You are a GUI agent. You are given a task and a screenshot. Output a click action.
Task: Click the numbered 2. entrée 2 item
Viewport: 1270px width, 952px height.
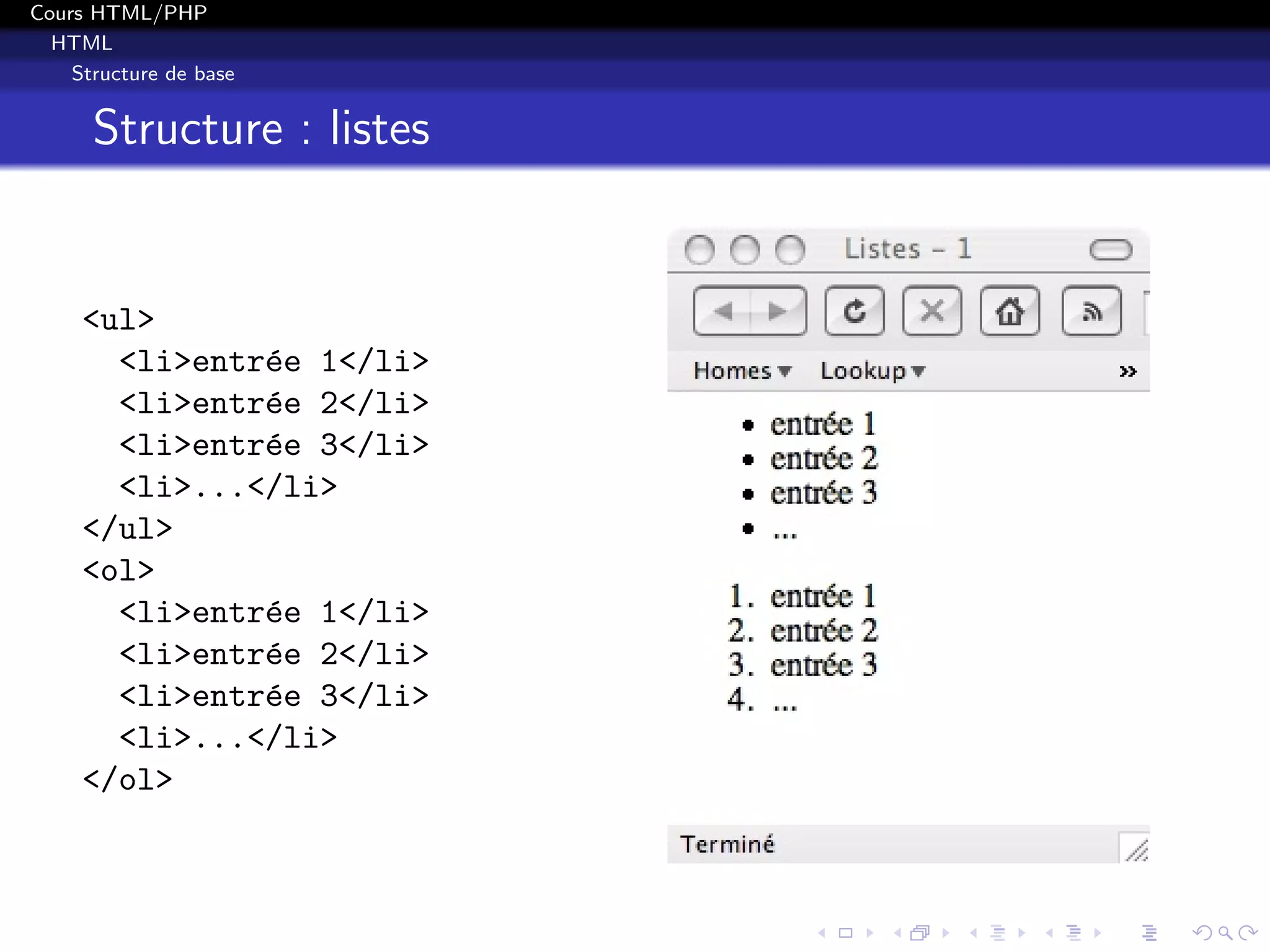coord(802,631)
